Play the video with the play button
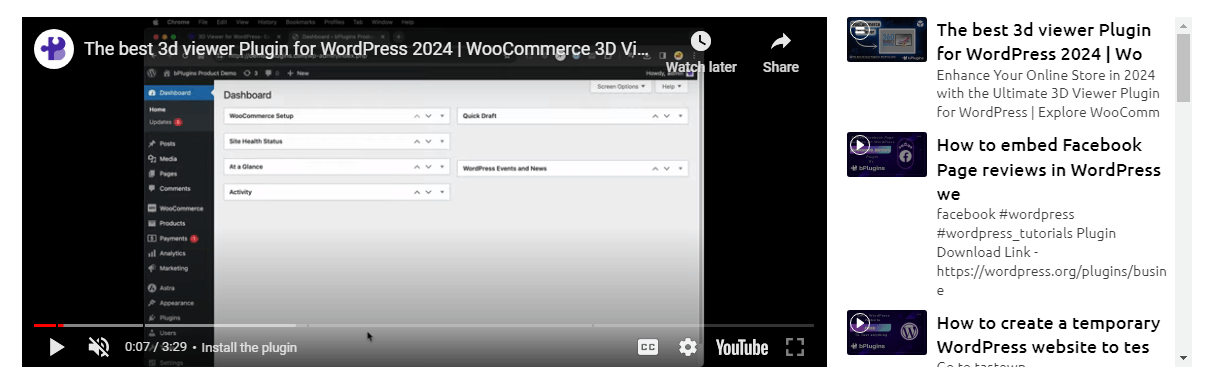 click(x=56, y=347)
